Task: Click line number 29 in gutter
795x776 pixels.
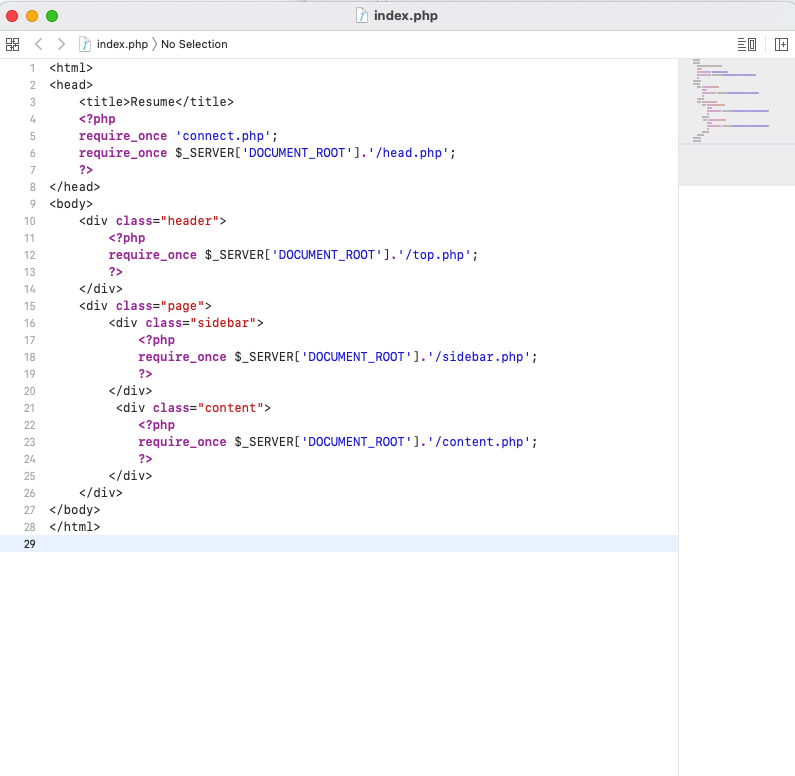Action: coord(30,544)
